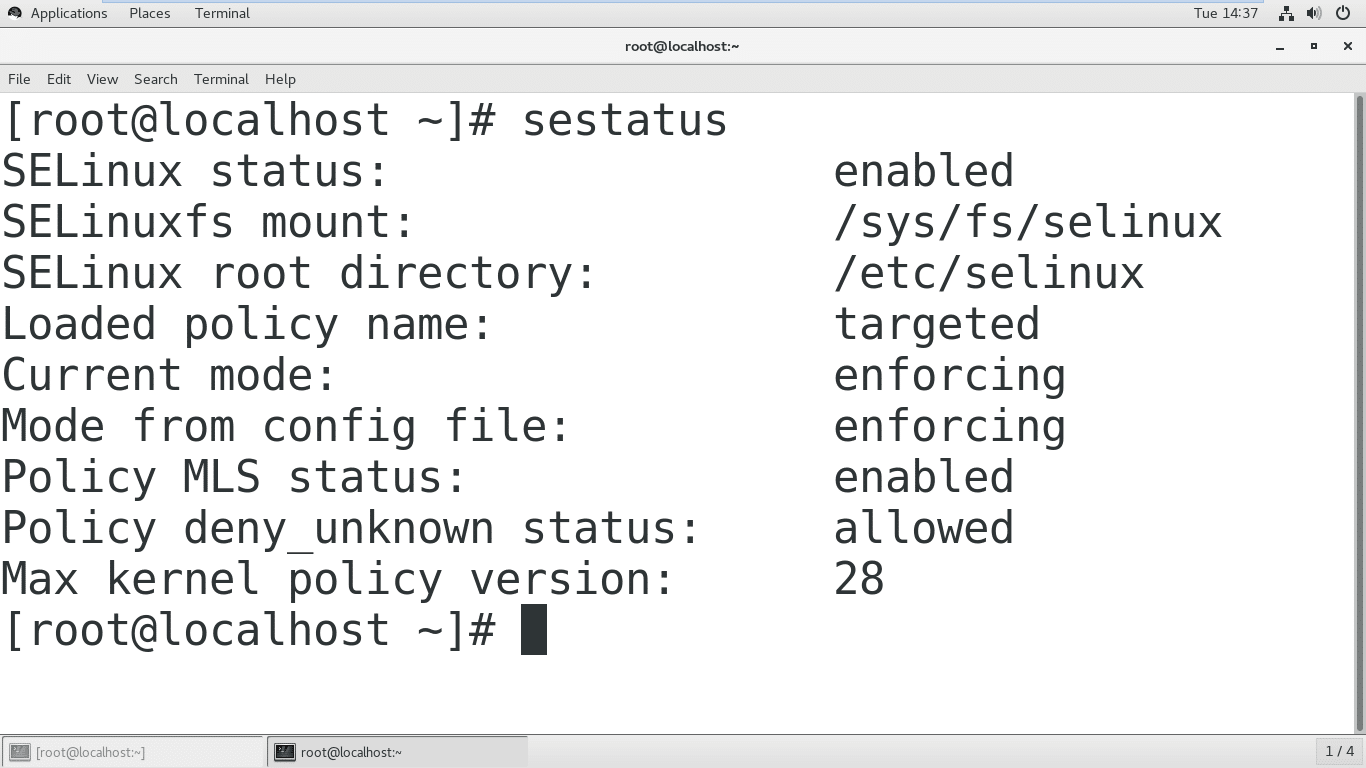Maximize the terminal window
1366x768 pixels.
[x=1314, y=46]
